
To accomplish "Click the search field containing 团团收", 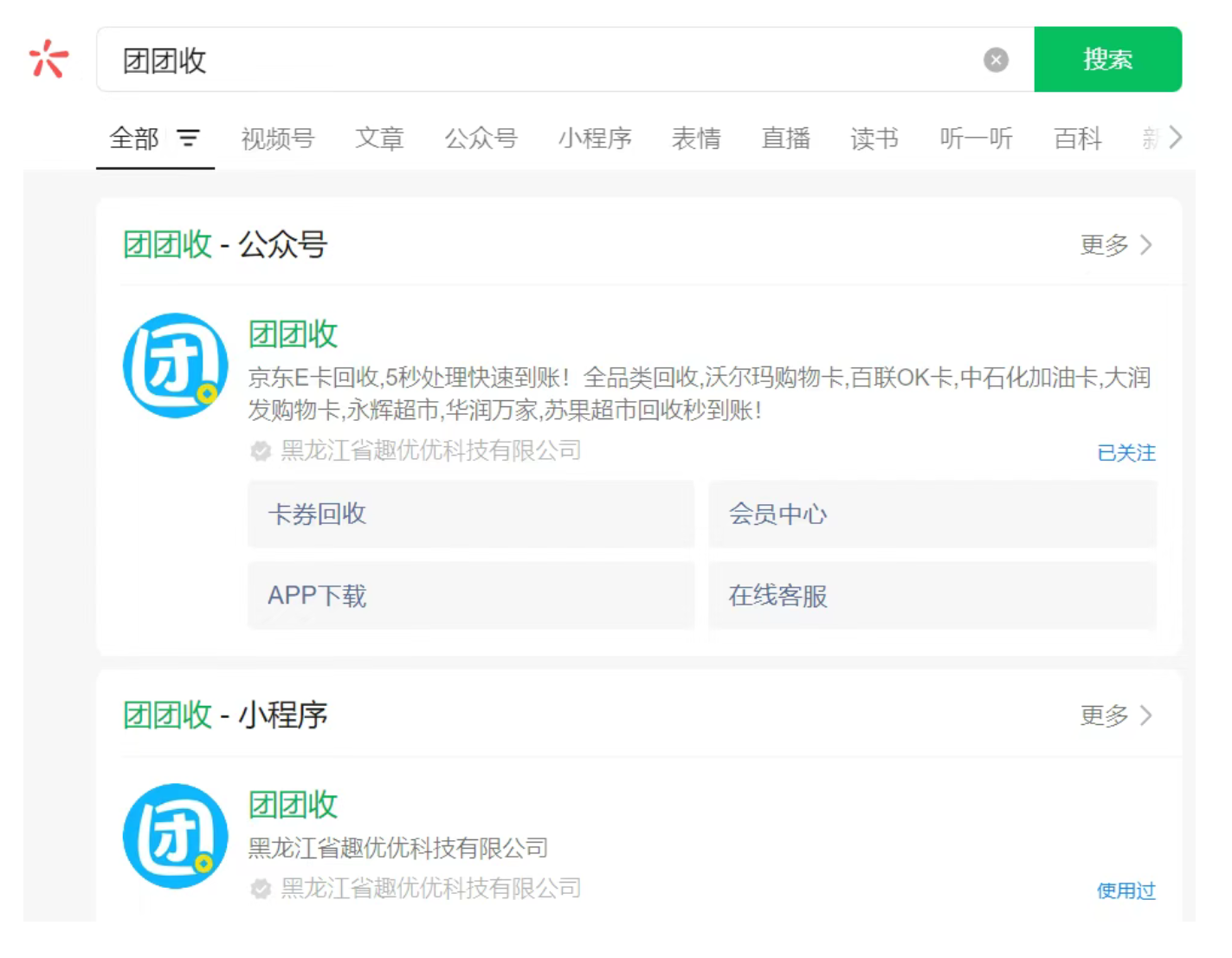I will pyautogui.click(x=565, y=60).
